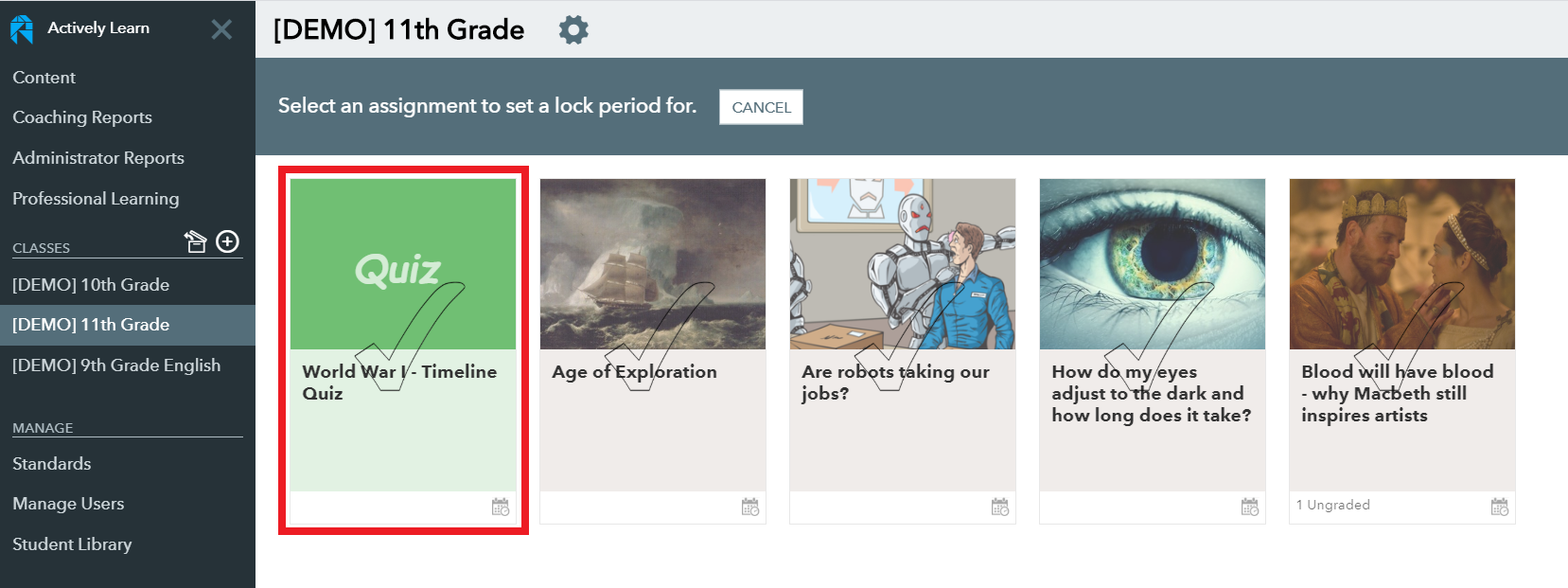
Task: Cancel the lock period selection
Action: click(761, 107)
